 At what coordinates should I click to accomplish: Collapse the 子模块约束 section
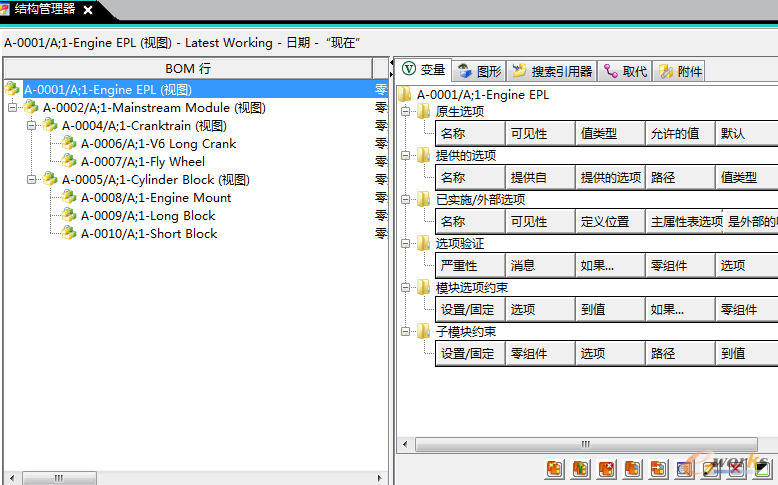pyautogui.click(x=407, y=332)
